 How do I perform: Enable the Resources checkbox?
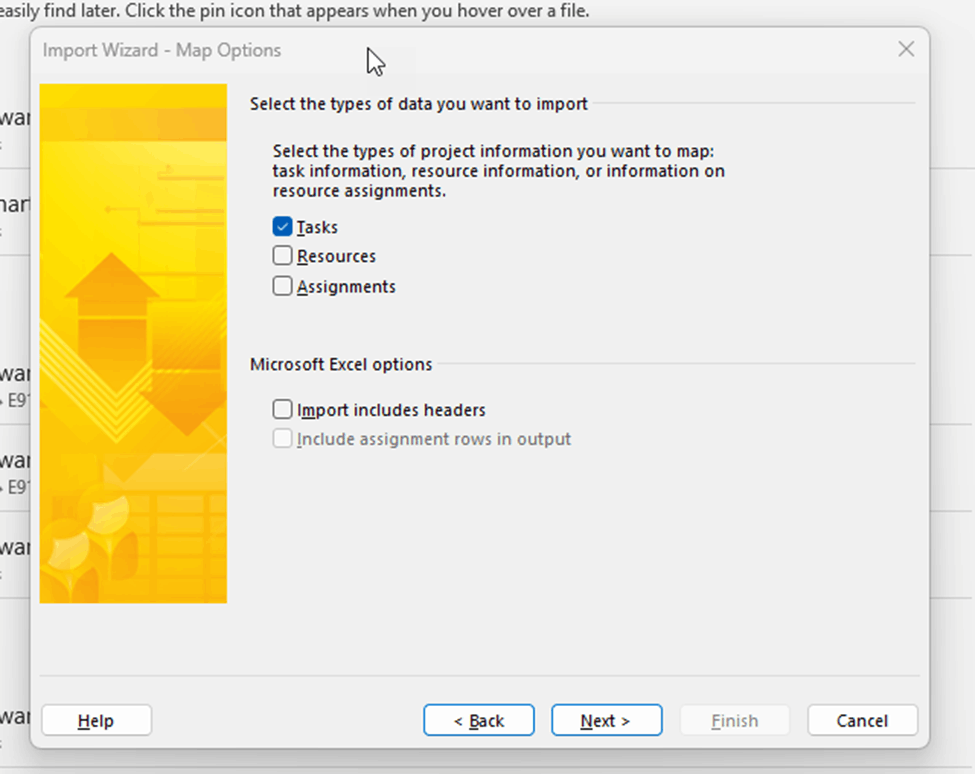click(x=282, y=256)
